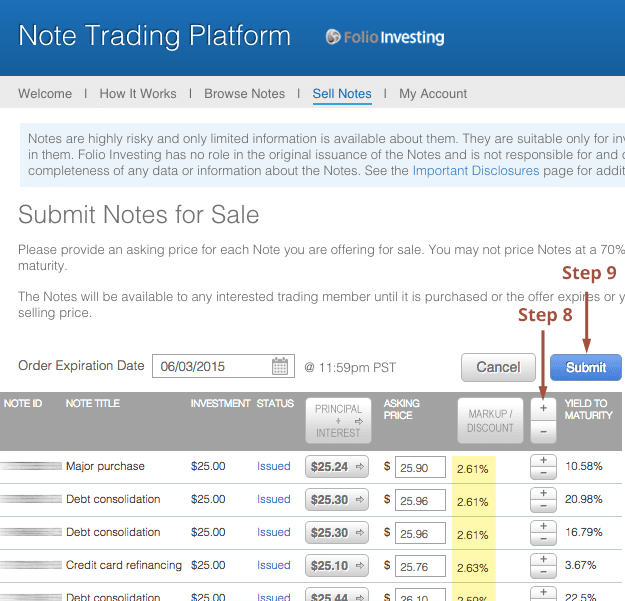This screenshot has width=625, height=601.
Task: Open Issued status in the 20.98% yield row
Action: pyautogui.click(x=273, y=499)
